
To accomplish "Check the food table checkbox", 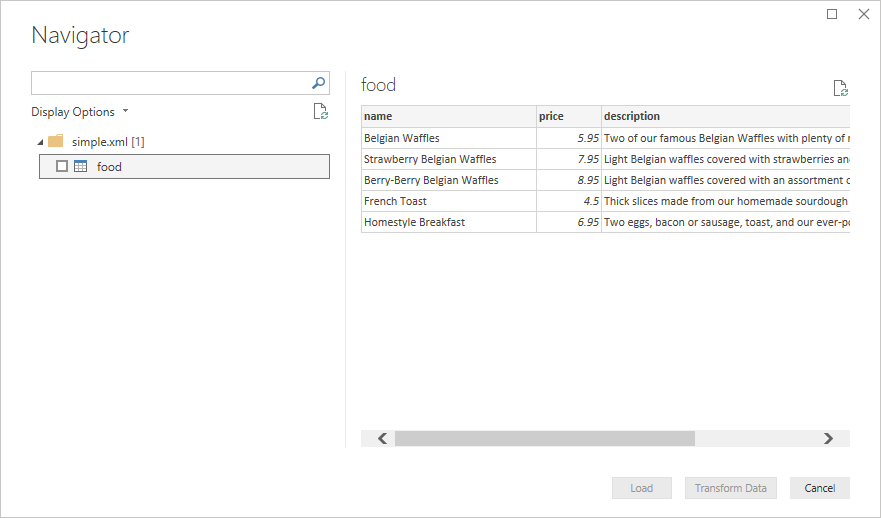I will (62, 167).
